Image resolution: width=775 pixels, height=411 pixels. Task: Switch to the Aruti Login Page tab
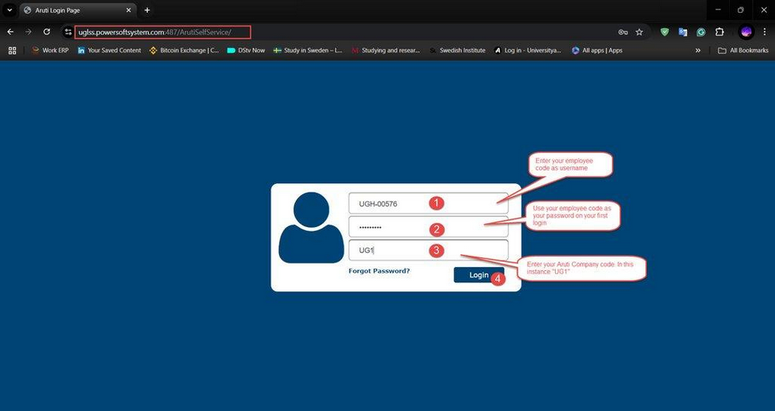70,10
